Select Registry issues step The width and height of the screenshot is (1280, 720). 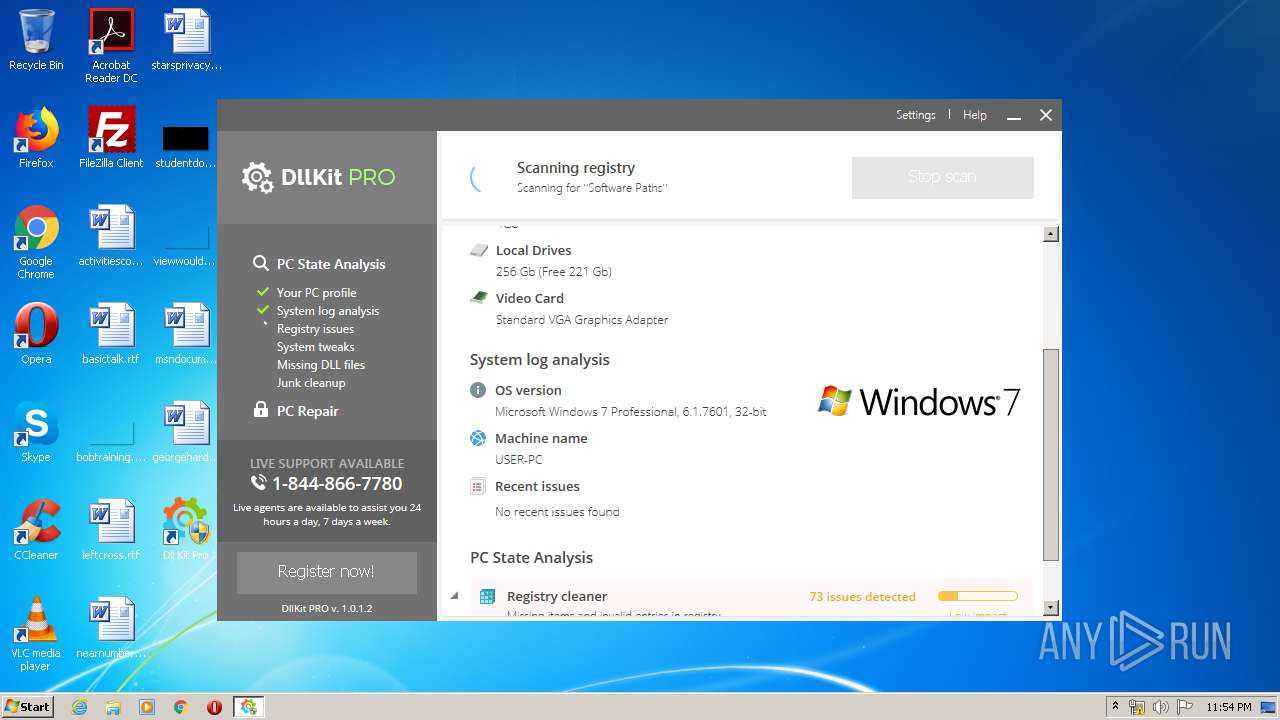(315, 329)
